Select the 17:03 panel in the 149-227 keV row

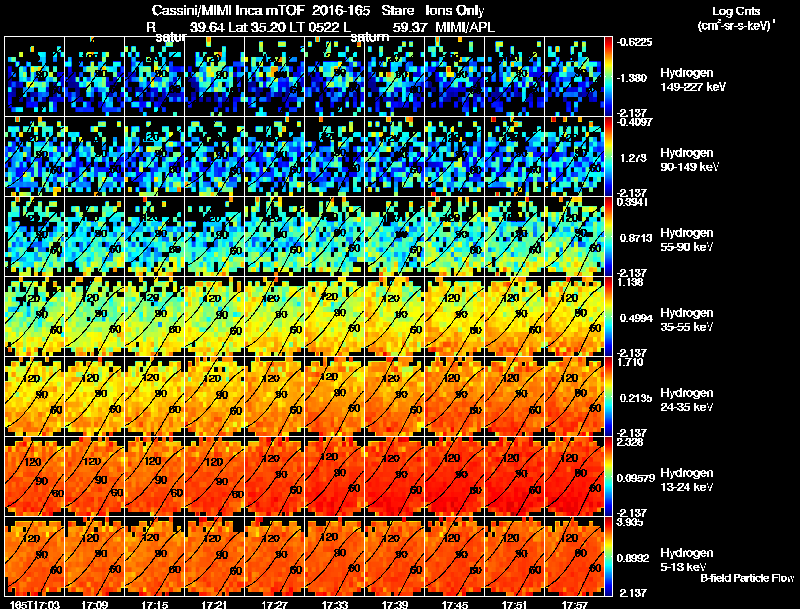[34, 77]
